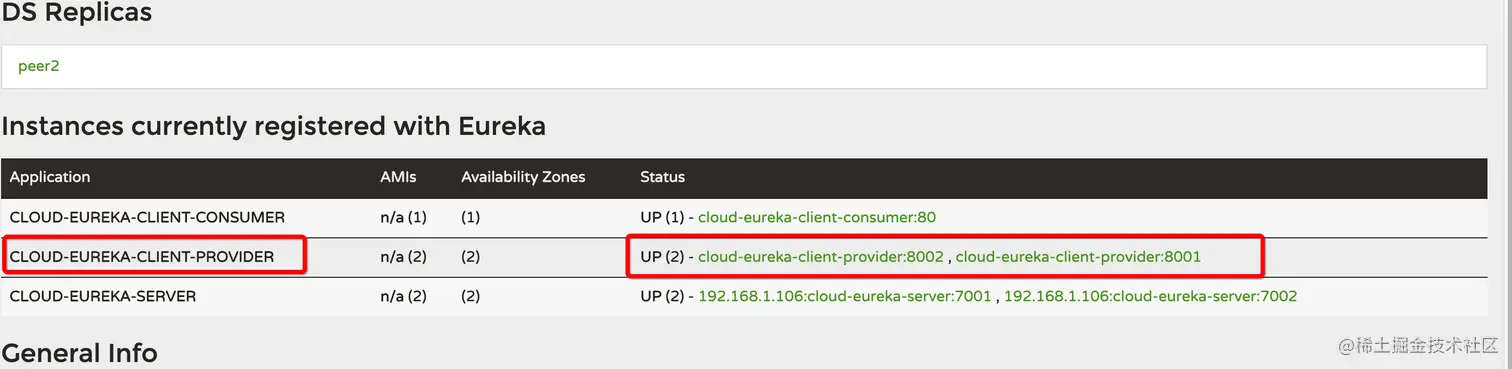
Task: Select the CLOUD-EUREKA-CLIENT-PROVIDER application cell
Action: [142, 257]
